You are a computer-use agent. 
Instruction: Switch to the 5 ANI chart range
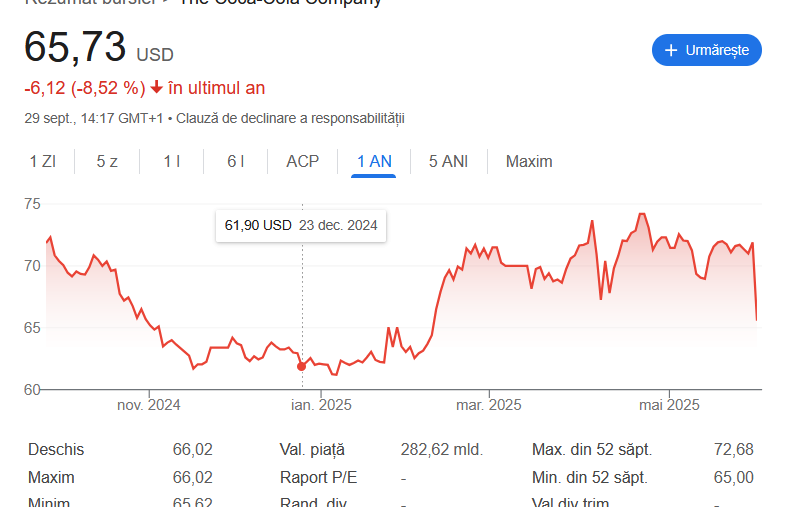(448, 161)
